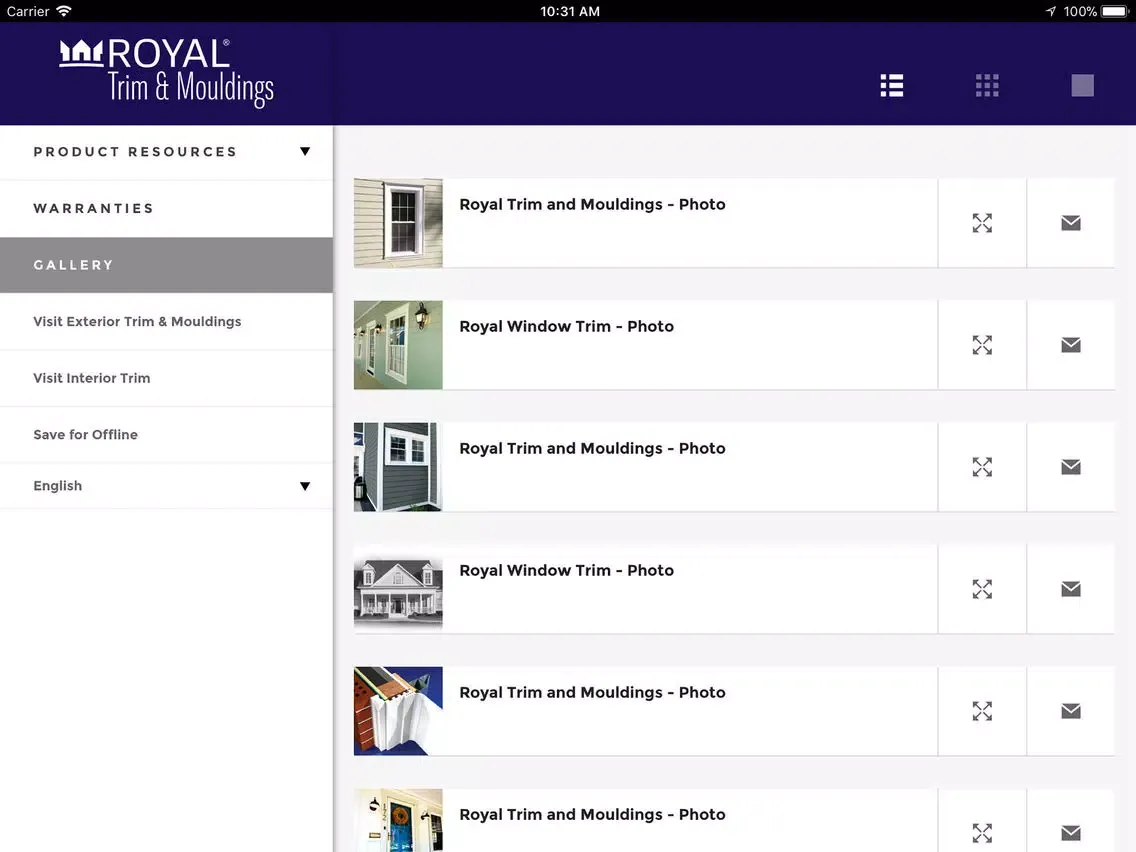Select third-row "Royal Trim and Mouldings - Photo" title
The image size is (1136, 852).
[592, 448]
